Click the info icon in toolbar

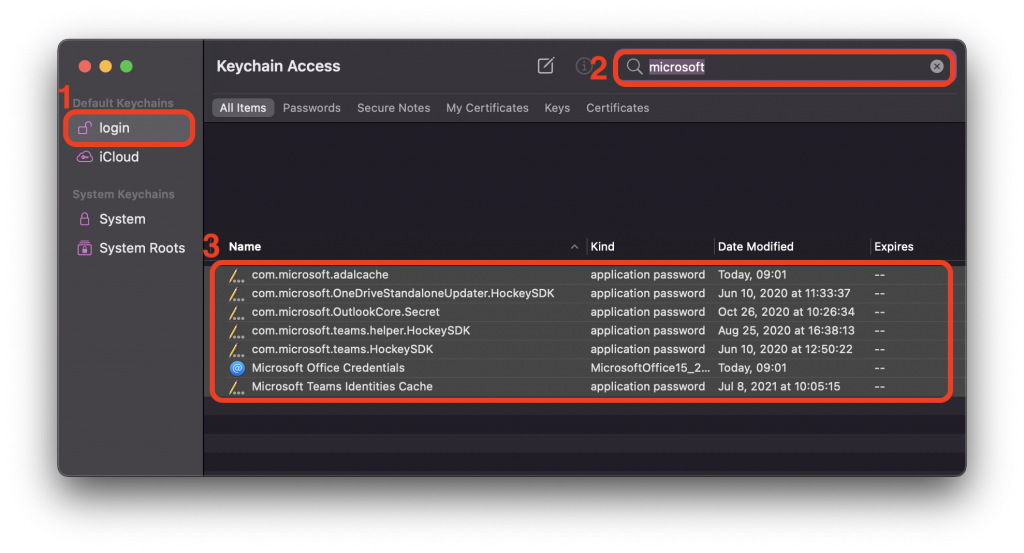click(x=583, y=66)
